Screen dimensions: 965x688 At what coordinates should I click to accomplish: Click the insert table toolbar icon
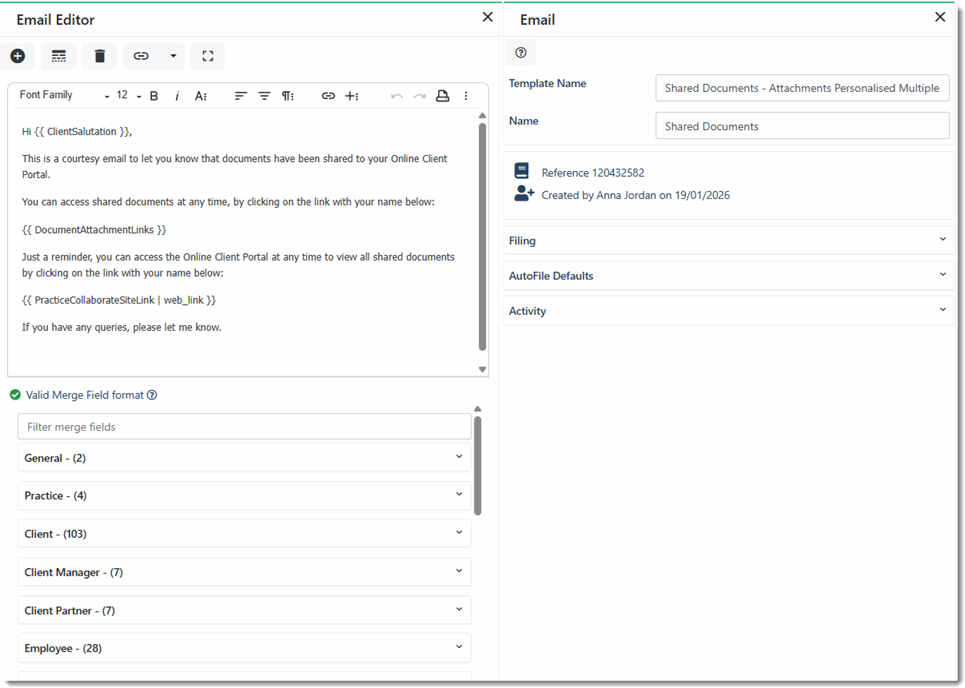(x=58, y=56)
